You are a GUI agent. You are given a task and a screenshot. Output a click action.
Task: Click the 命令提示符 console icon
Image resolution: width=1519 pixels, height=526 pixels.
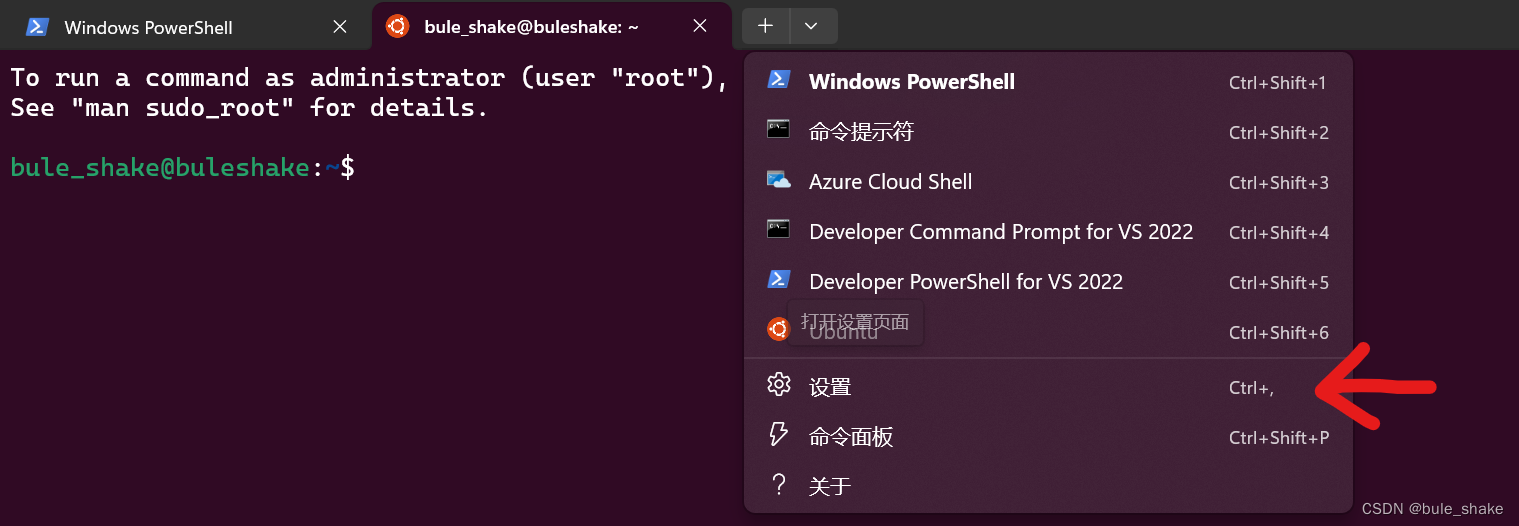779,129
